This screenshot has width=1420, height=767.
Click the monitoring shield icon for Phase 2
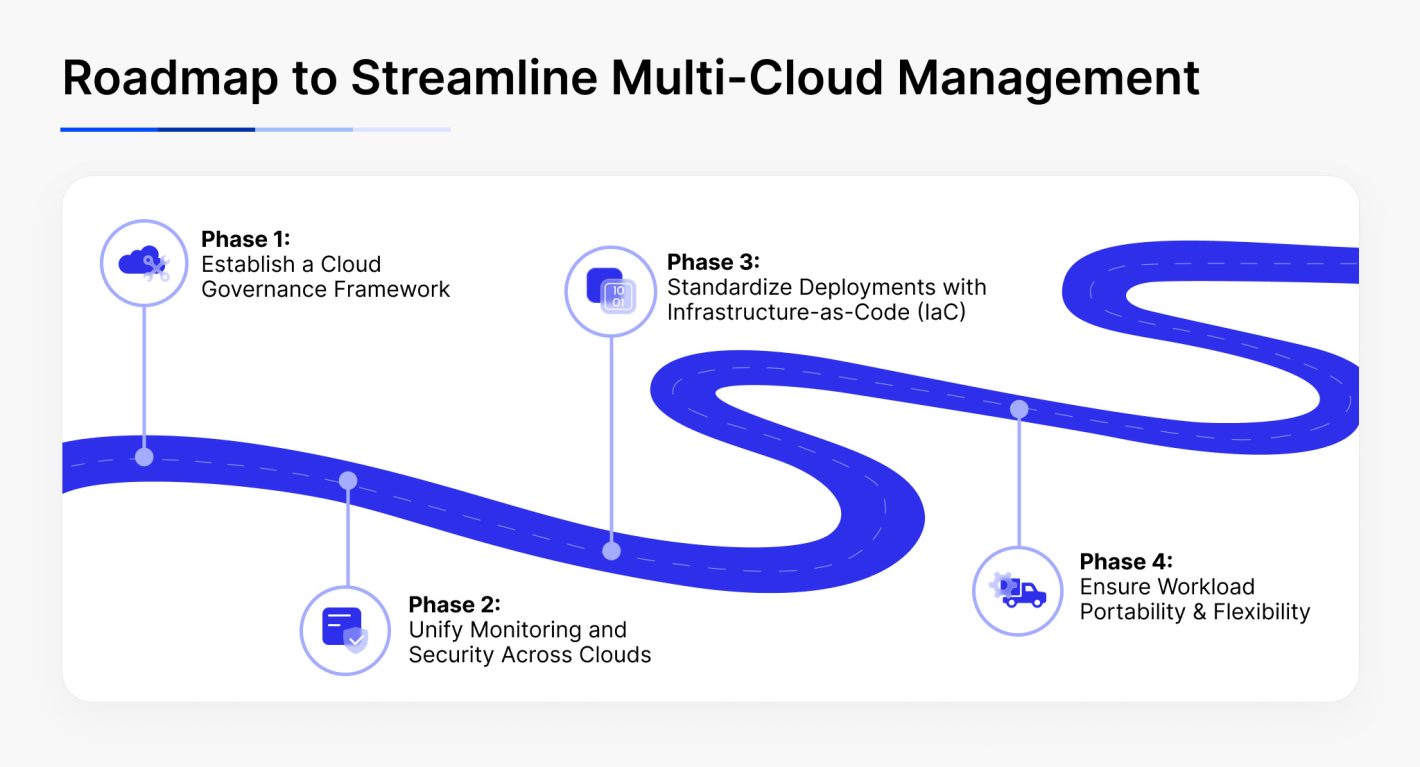pyautogui.click(x=346, y=630)
